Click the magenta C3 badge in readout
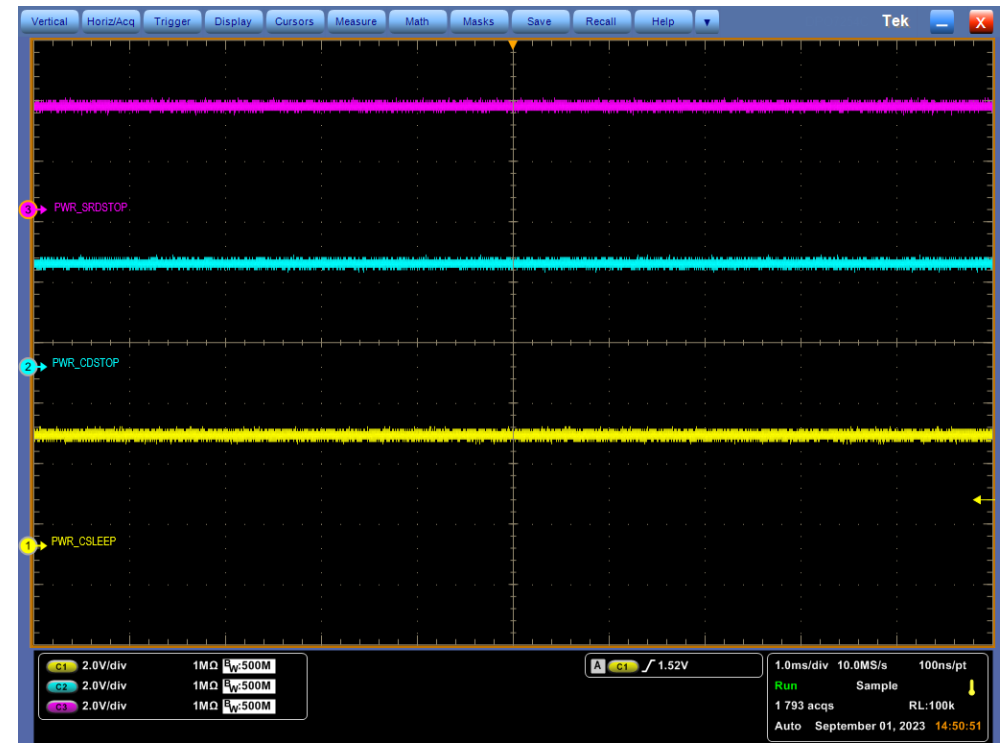The height and width of the screenshot is (748, 1008). click(x=60, y=707)
